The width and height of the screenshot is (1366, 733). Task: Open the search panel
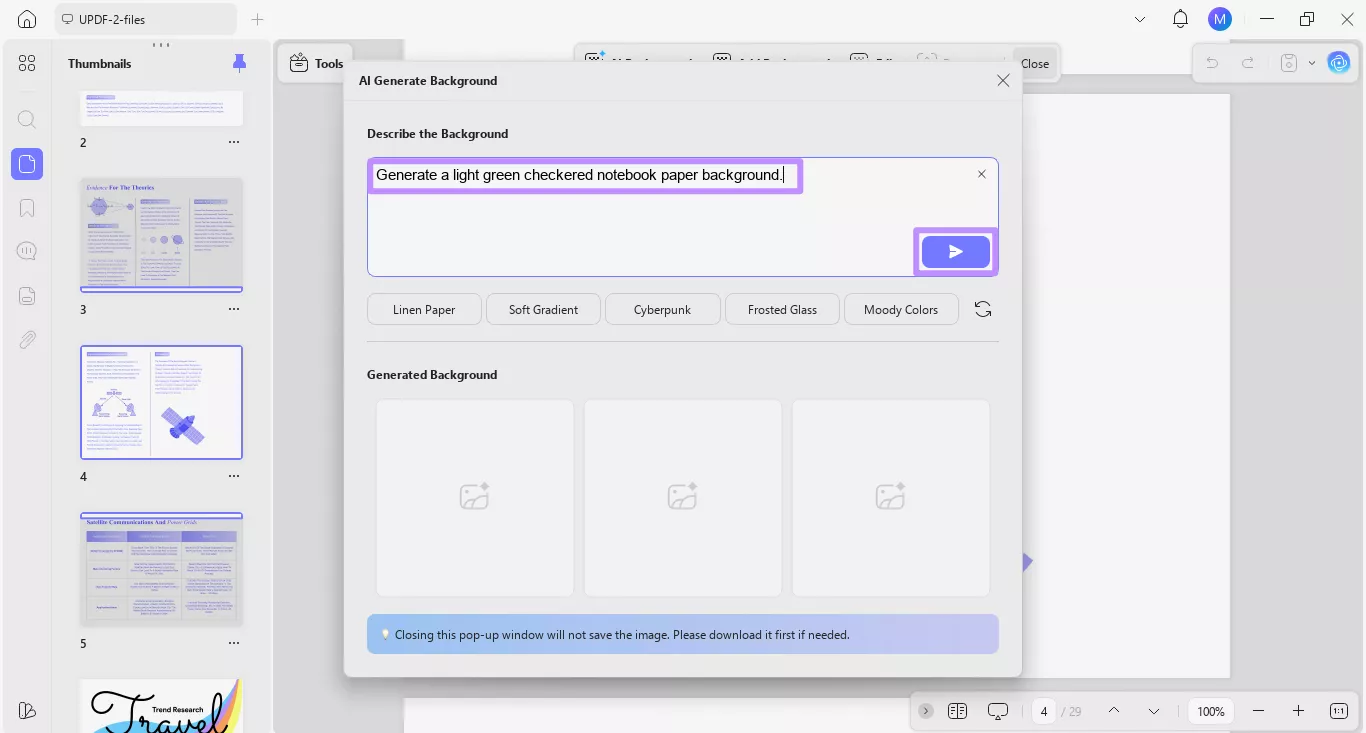click(27, 119)
